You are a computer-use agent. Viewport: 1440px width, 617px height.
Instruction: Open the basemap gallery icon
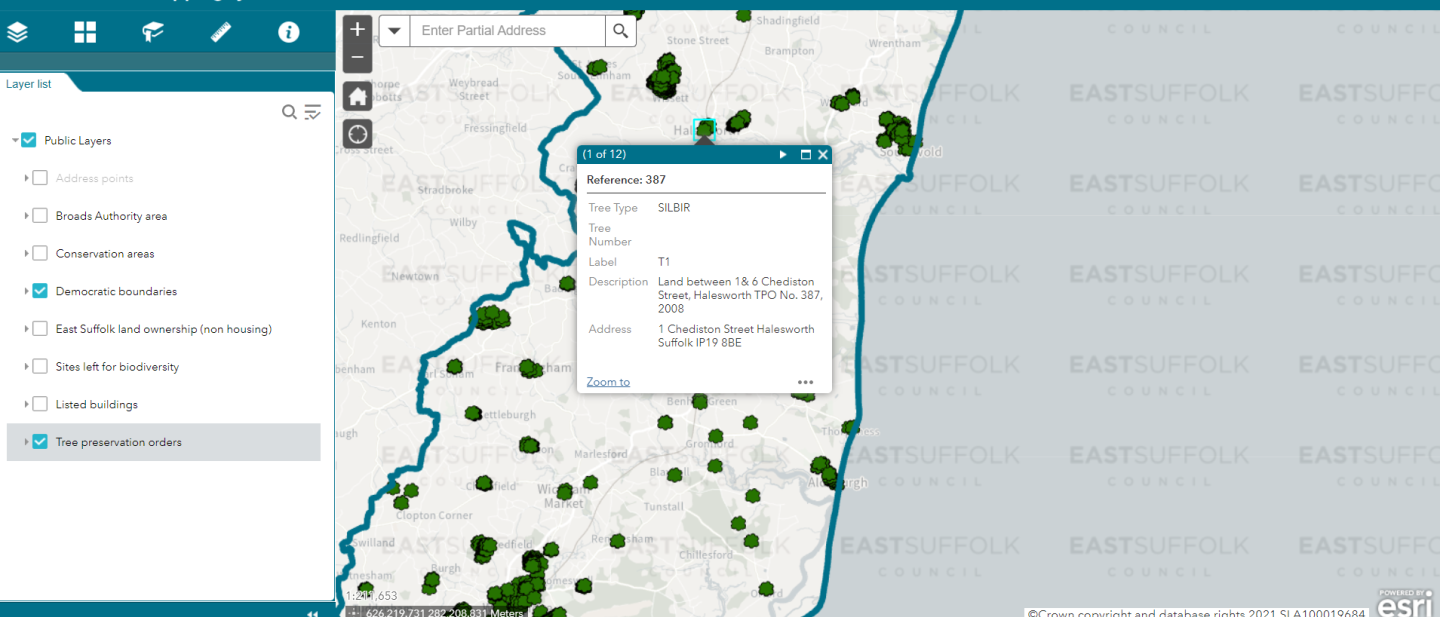(x=85, y=31)
